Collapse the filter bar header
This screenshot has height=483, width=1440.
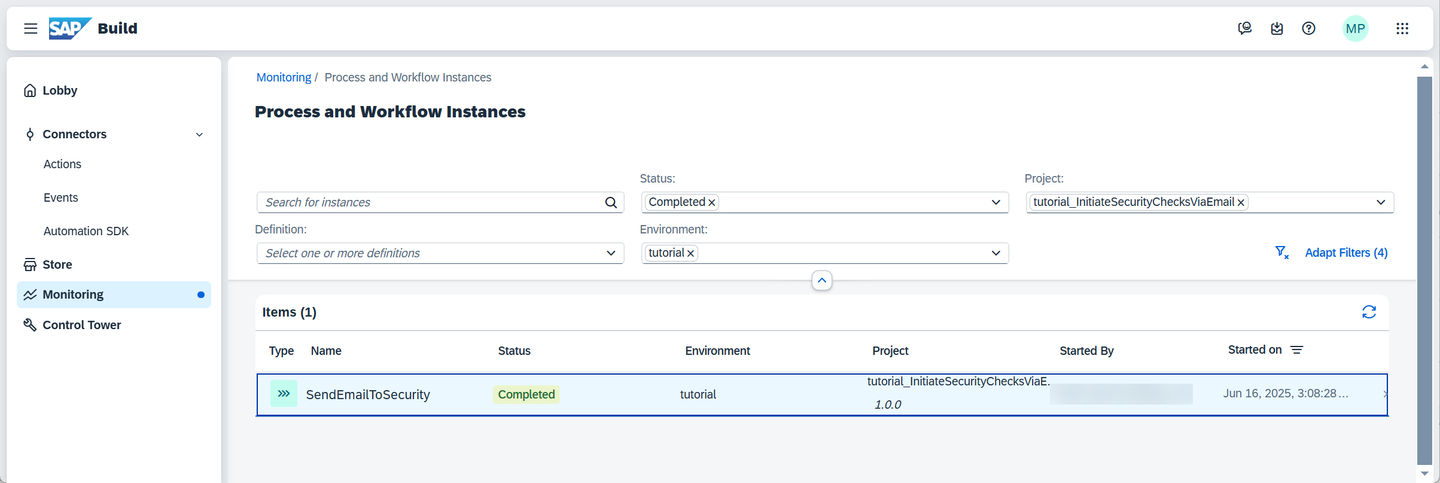(821, 281)
